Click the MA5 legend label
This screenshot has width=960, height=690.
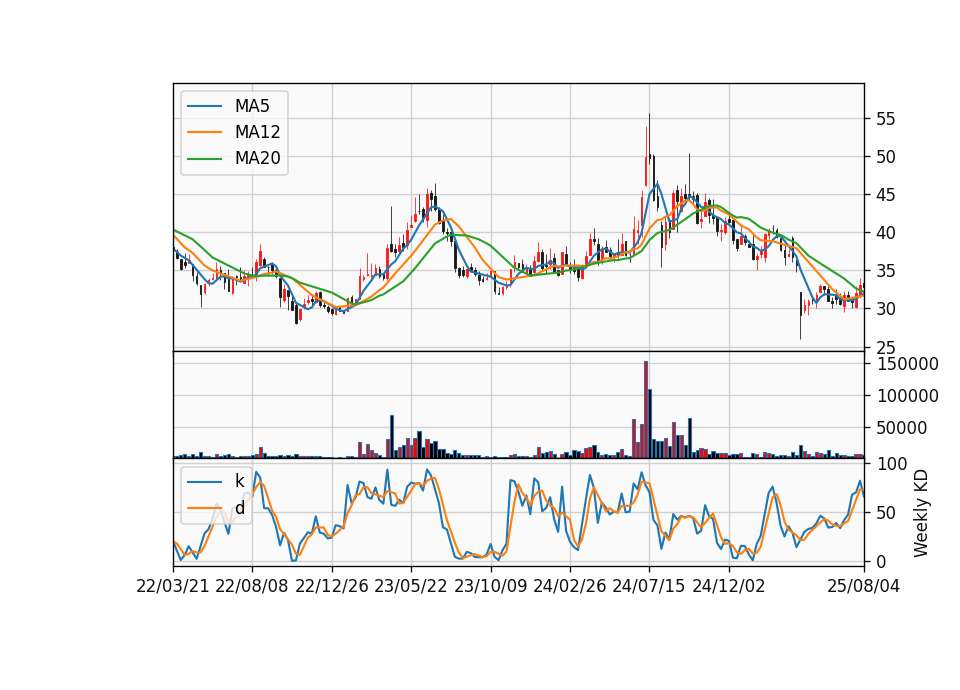click(x=252, y=106)
